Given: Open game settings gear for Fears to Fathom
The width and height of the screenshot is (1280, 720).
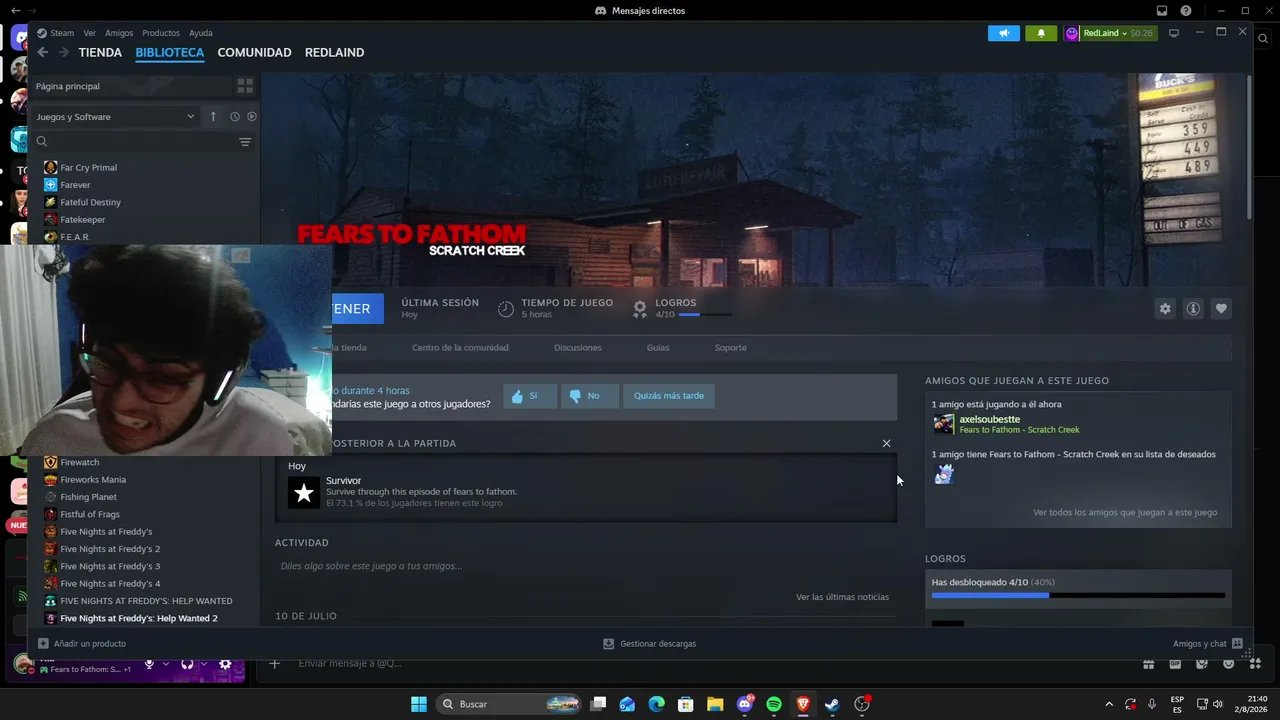Looking at the screenshot, I should tap(1165, 309).
